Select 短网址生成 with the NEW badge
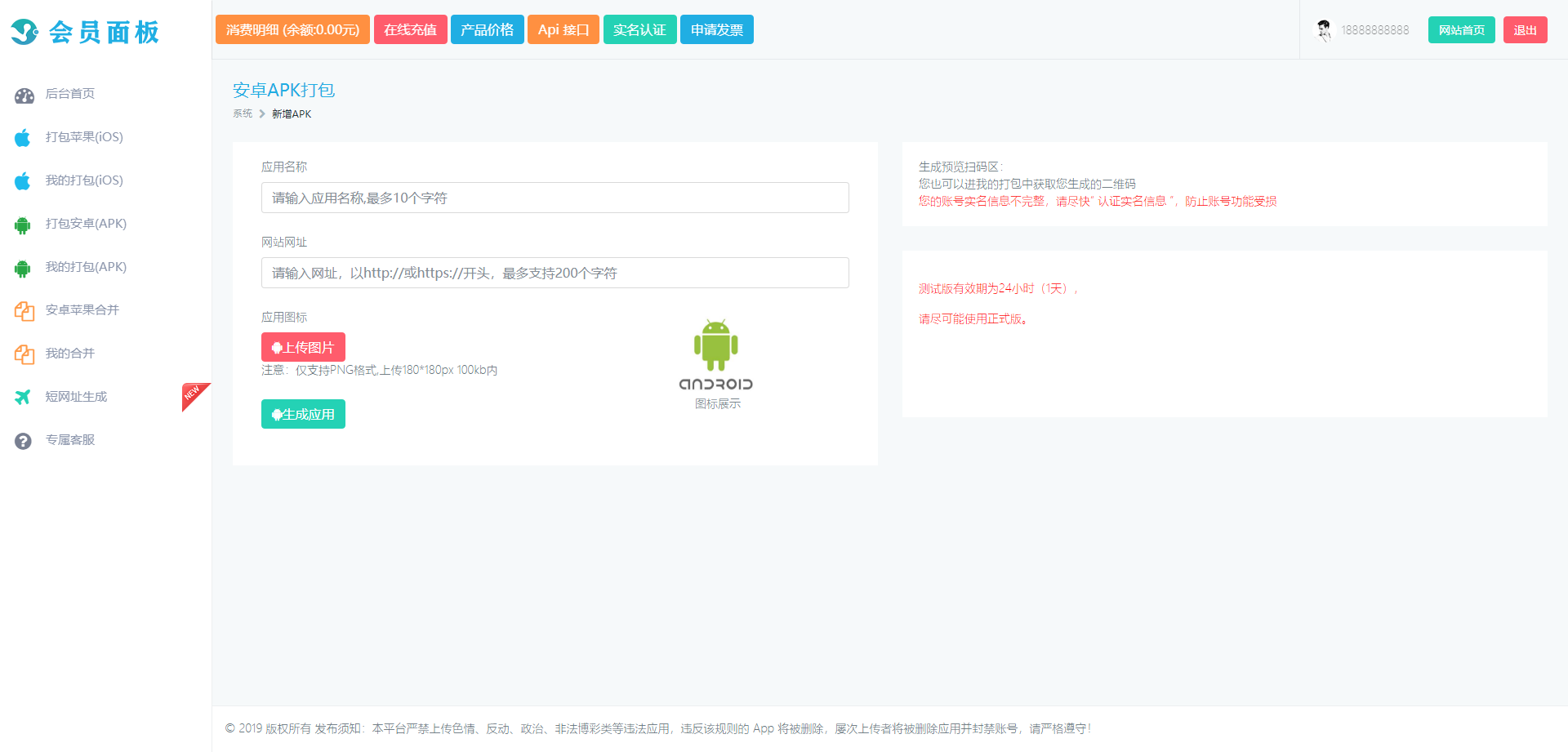 coord(77,397)
